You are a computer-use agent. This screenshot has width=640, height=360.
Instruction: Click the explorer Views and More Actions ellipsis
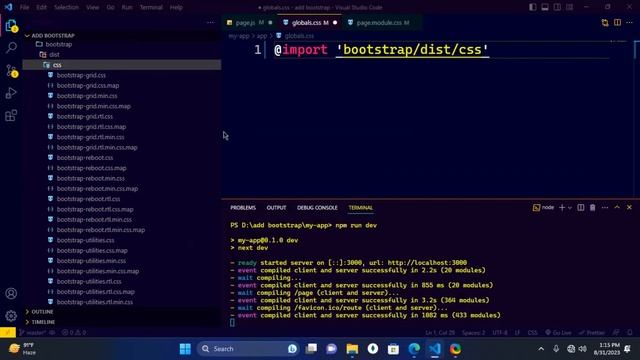click(210, 23)
